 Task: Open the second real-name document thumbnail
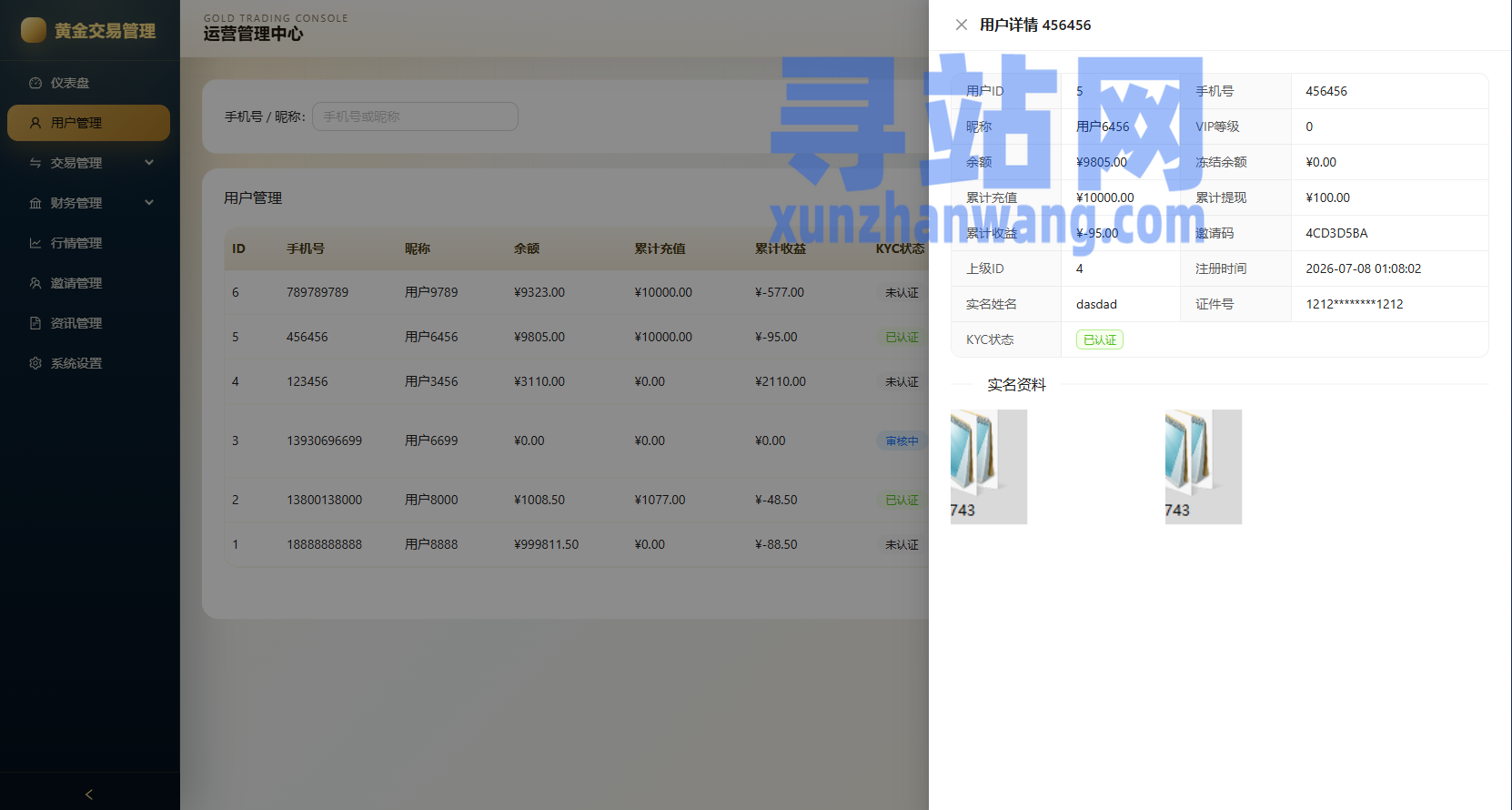(1204, 467)
